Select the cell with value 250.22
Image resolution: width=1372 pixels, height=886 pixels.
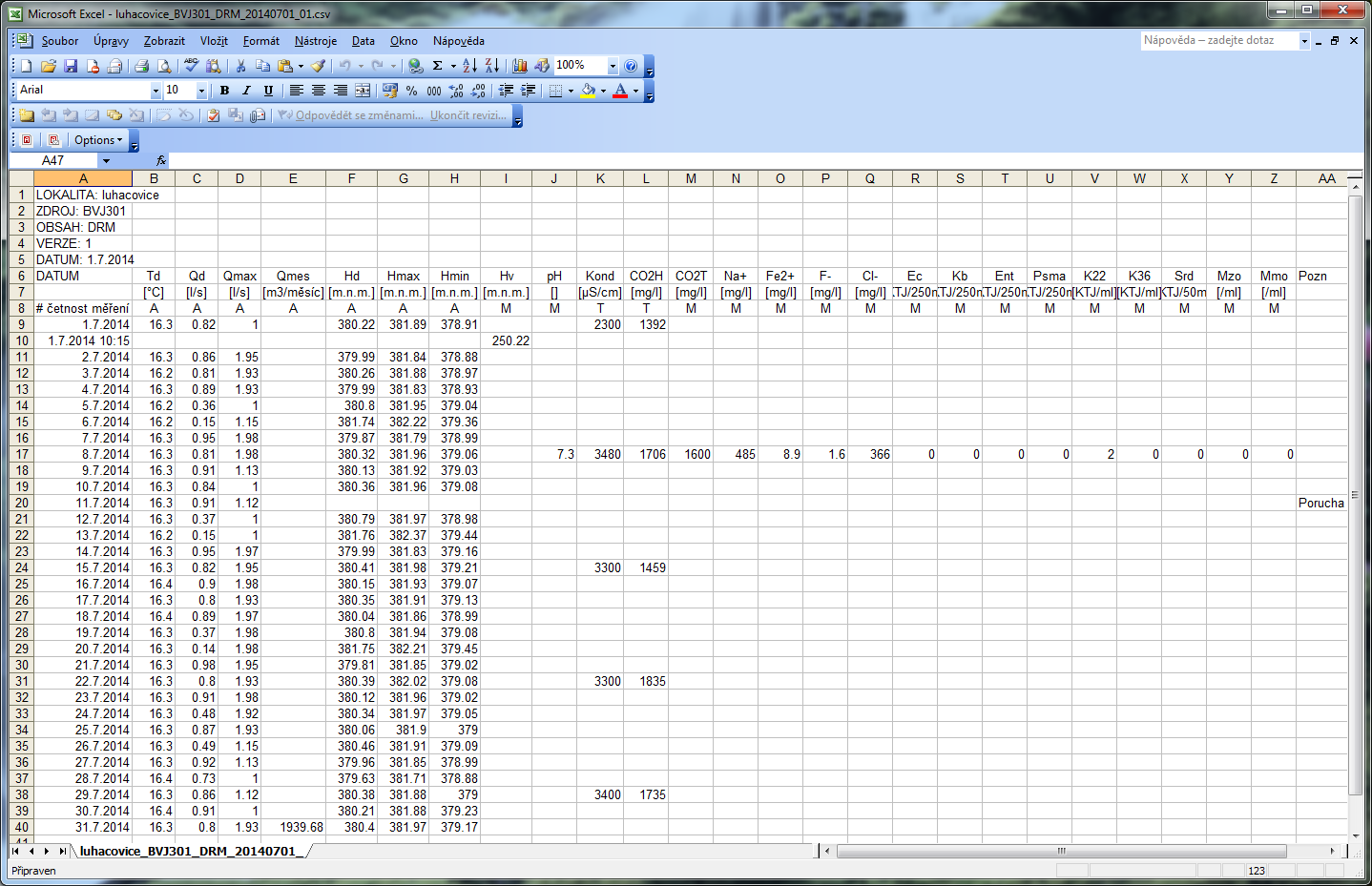(x=506, y=340)
